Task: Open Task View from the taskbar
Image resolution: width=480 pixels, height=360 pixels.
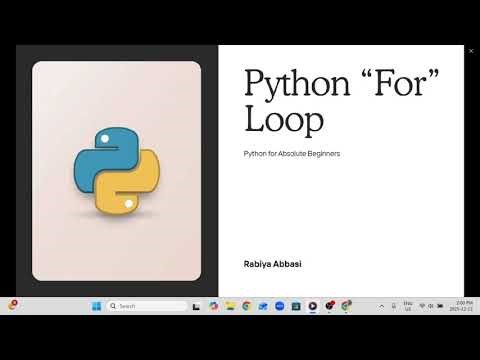Action: pos(196,306)
